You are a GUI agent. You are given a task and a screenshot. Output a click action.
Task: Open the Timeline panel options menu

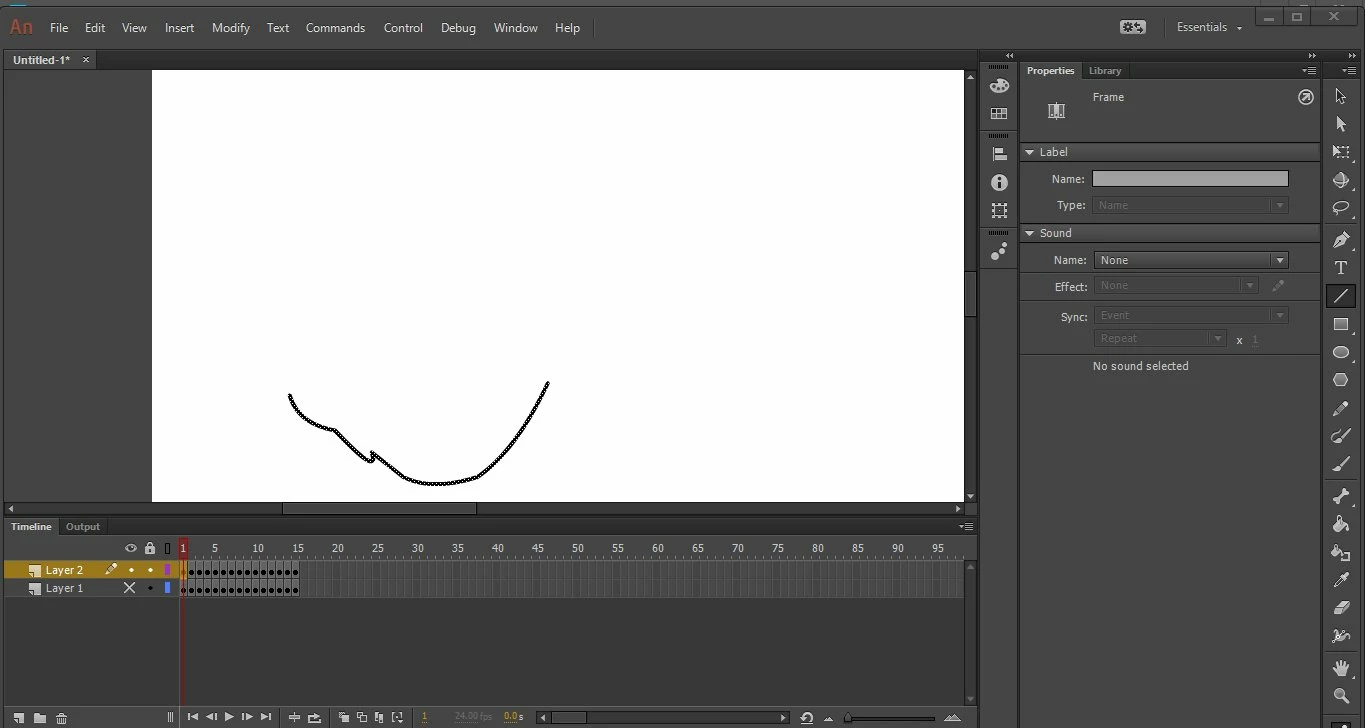click(x=965, y=526)
